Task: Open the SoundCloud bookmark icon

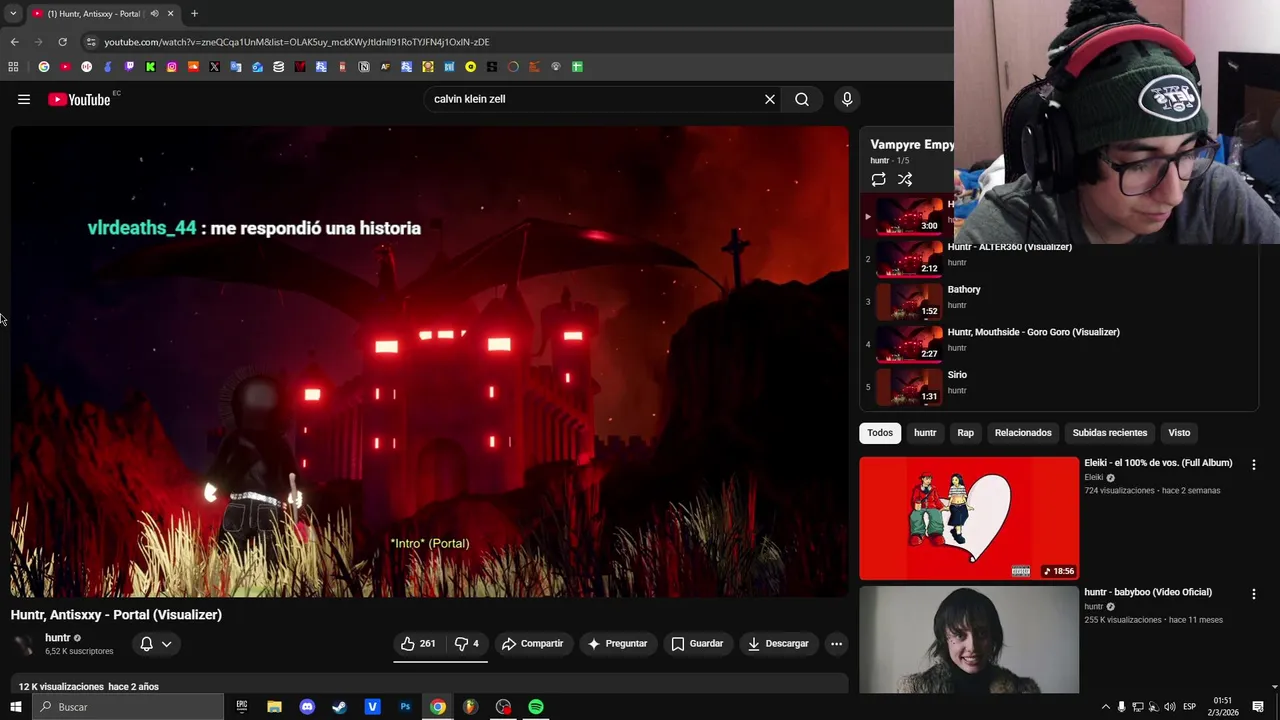Action: click(193, 67)
